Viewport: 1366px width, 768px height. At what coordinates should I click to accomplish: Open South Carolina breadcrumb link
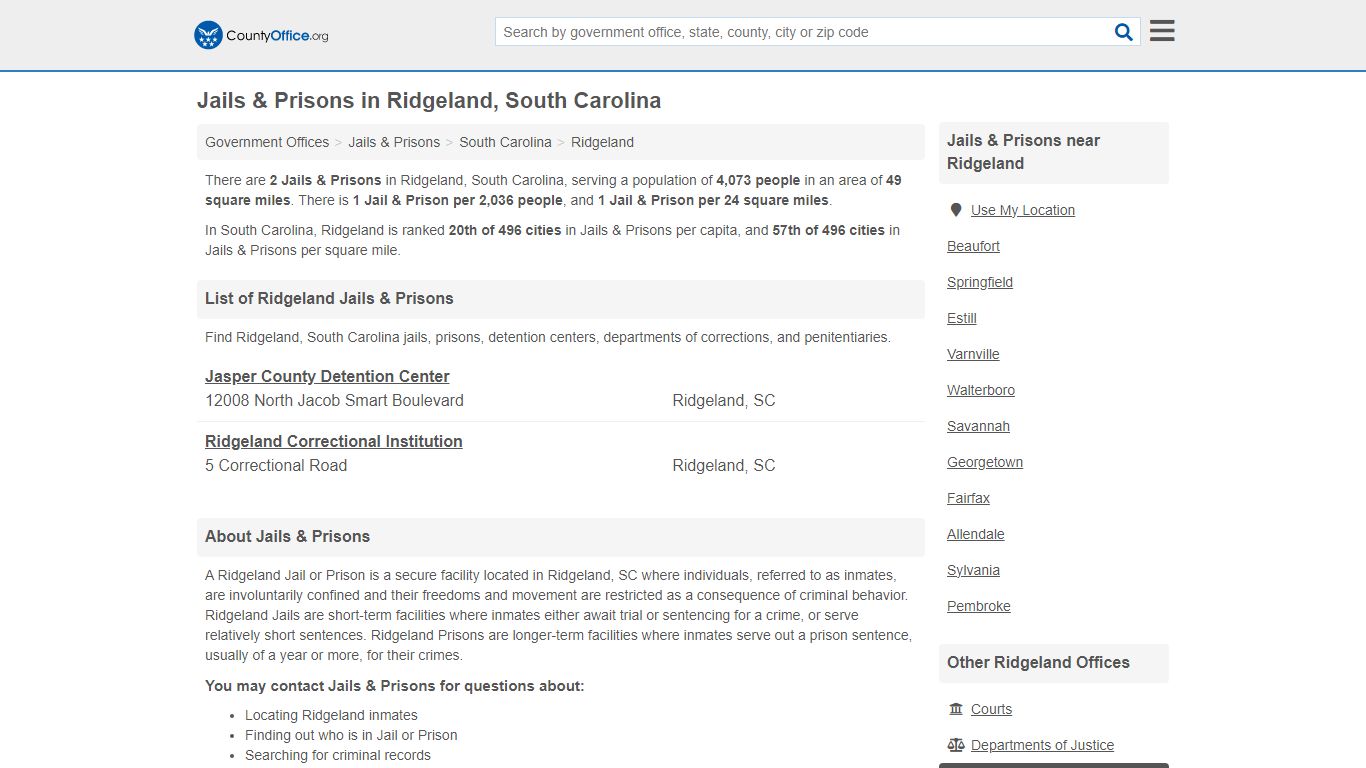coord(505,142)
